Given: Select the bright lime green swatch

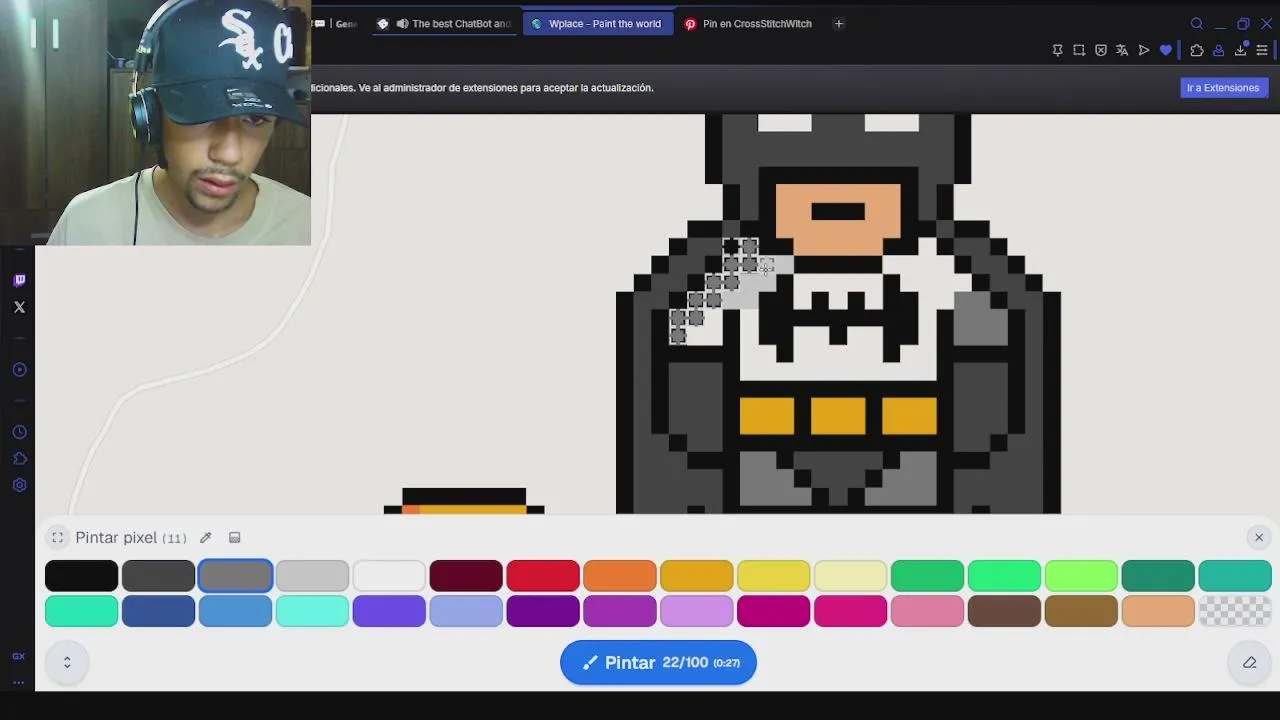Looking at the screenshot, I should click(1081, 576).
